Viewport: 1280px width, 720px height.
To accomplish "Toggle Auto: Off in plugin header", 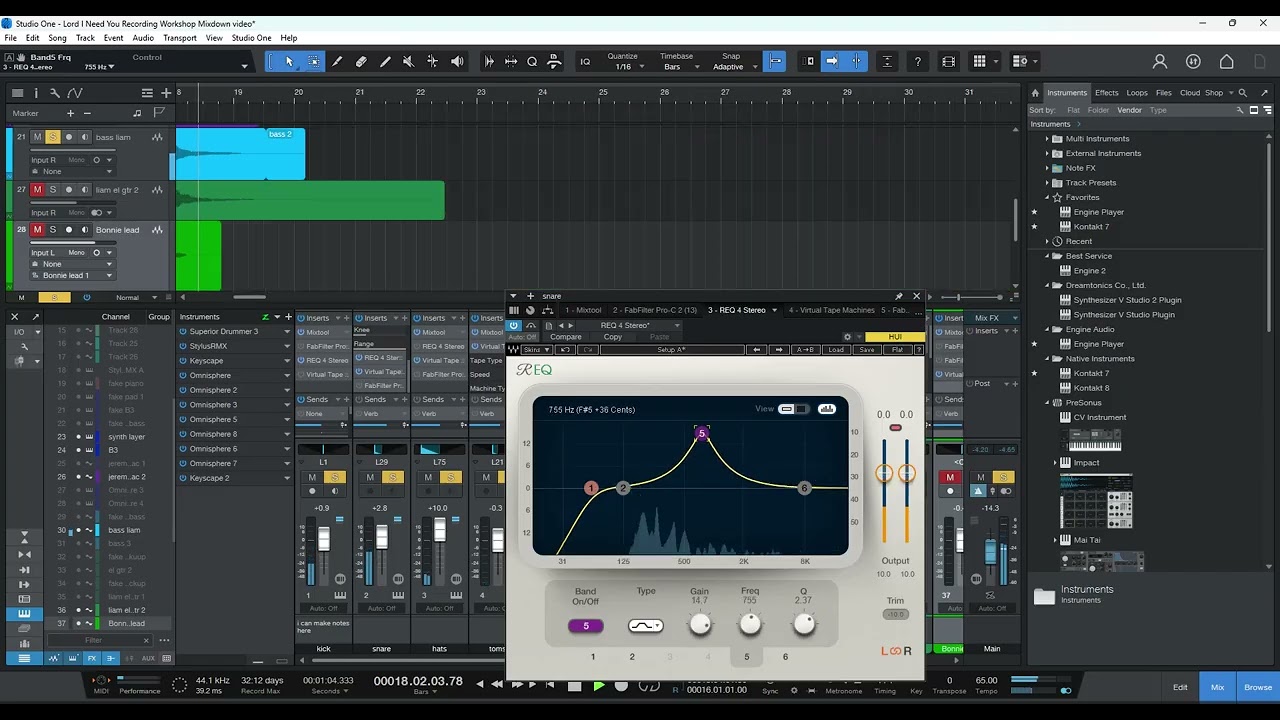I will [x=522, y=337].
